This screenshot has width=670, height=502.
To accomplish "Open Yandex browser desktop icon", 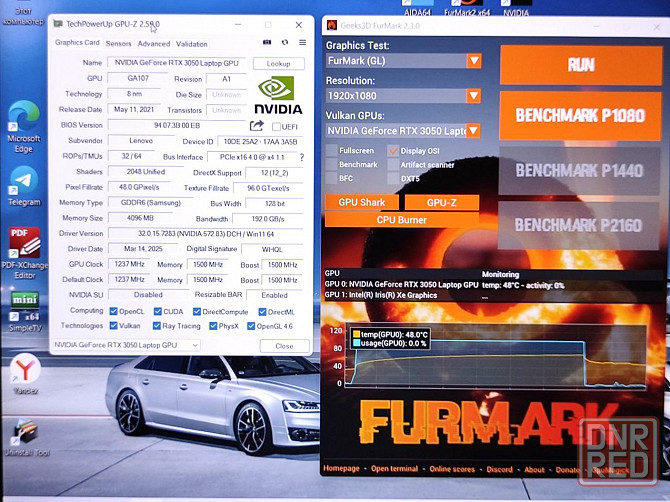I will (25, 374).
